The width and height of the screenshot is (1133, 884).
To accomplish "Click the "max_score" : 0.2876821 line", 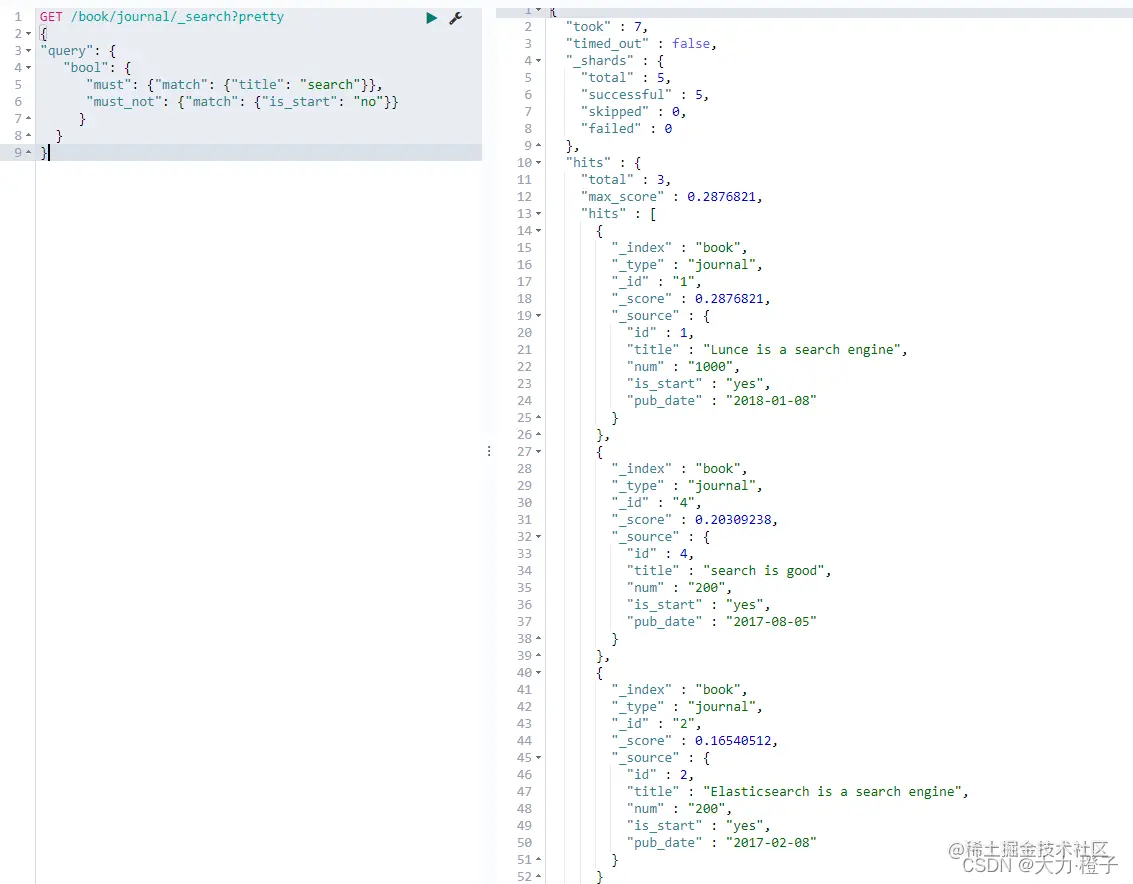I will pyautogui.click(x=671, y=197).
